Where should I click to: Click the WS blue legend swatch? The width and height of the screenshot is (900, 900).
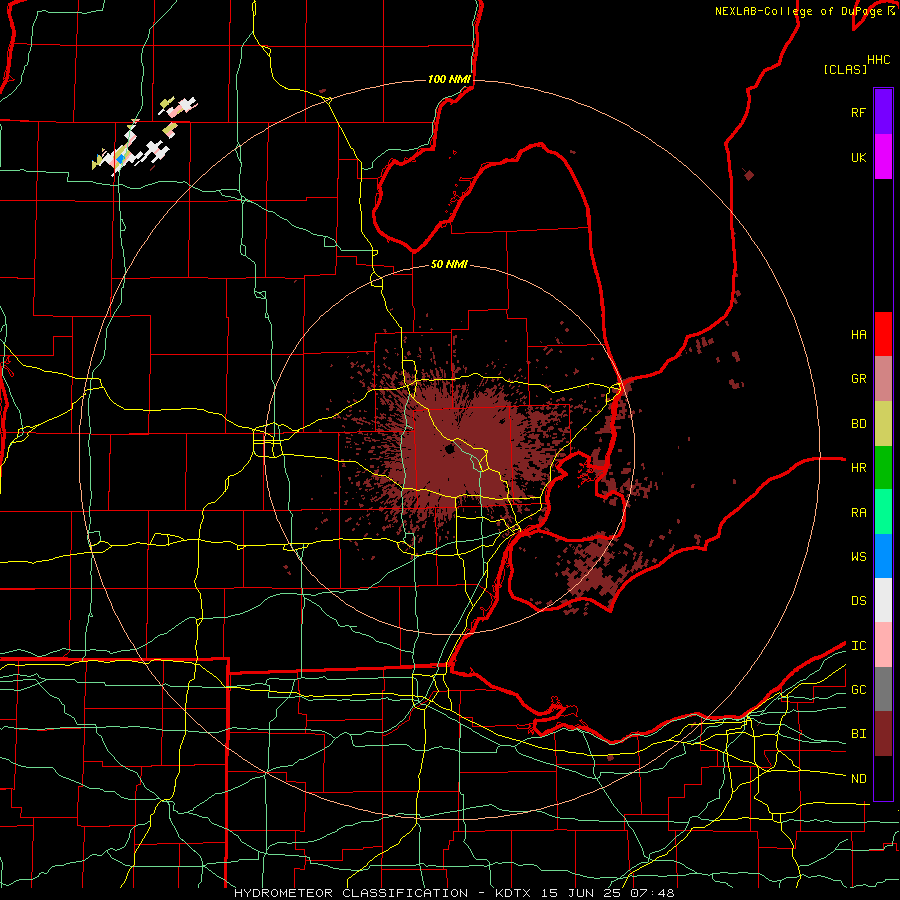[x=883, y=556]
